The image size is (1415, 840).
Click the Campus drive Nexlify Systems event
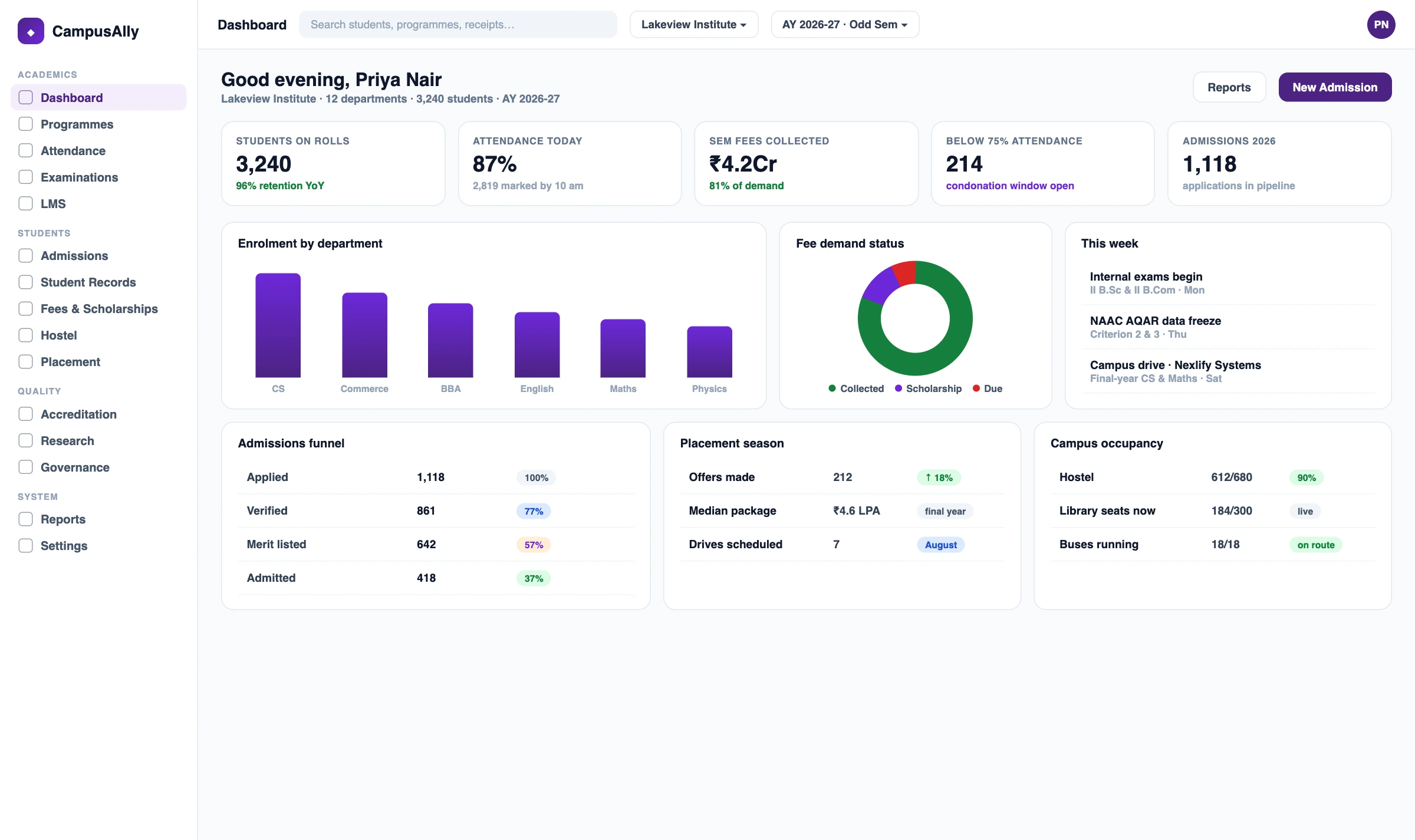click(1228, 371)
